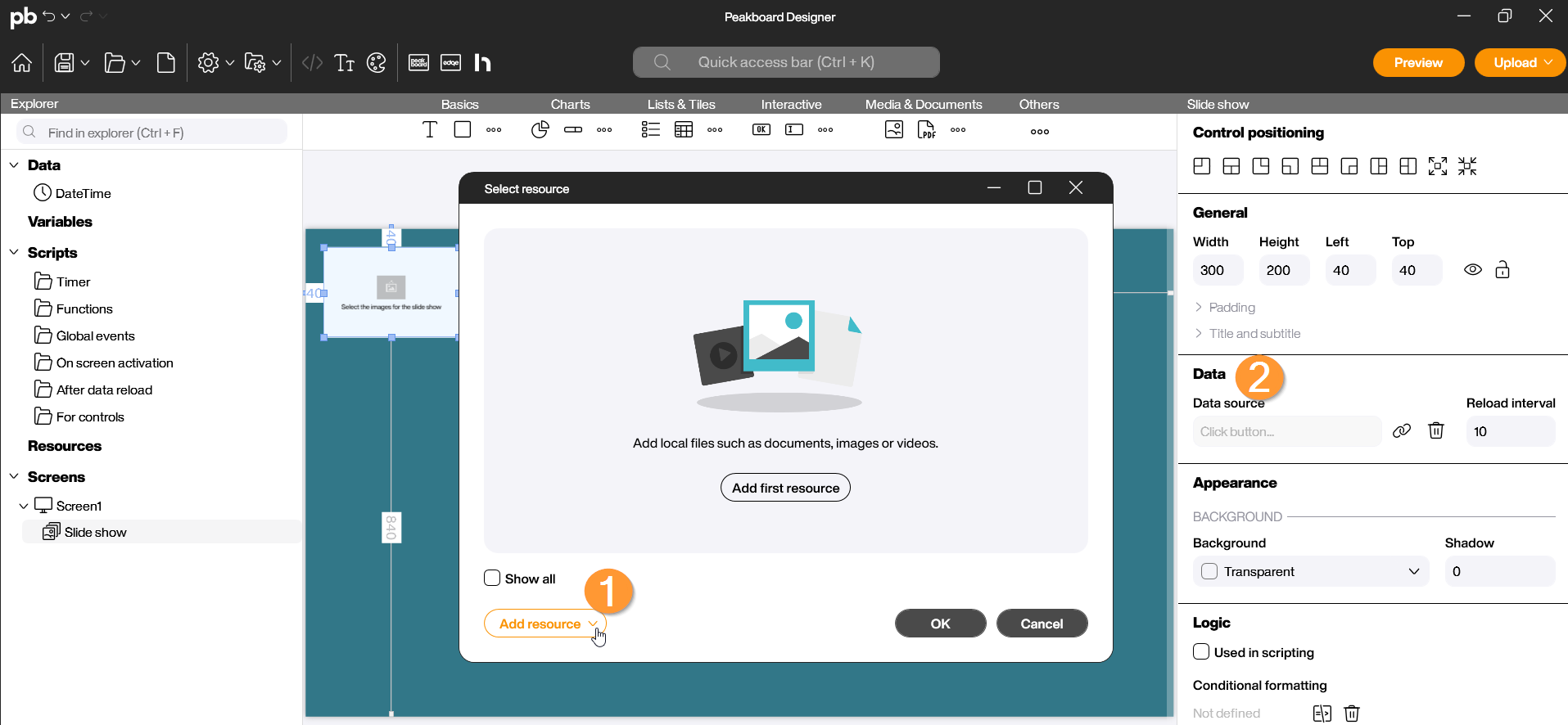Open the color palette icon in the toolbar
Screen dimensions: 1568x725
click(376, 63)
